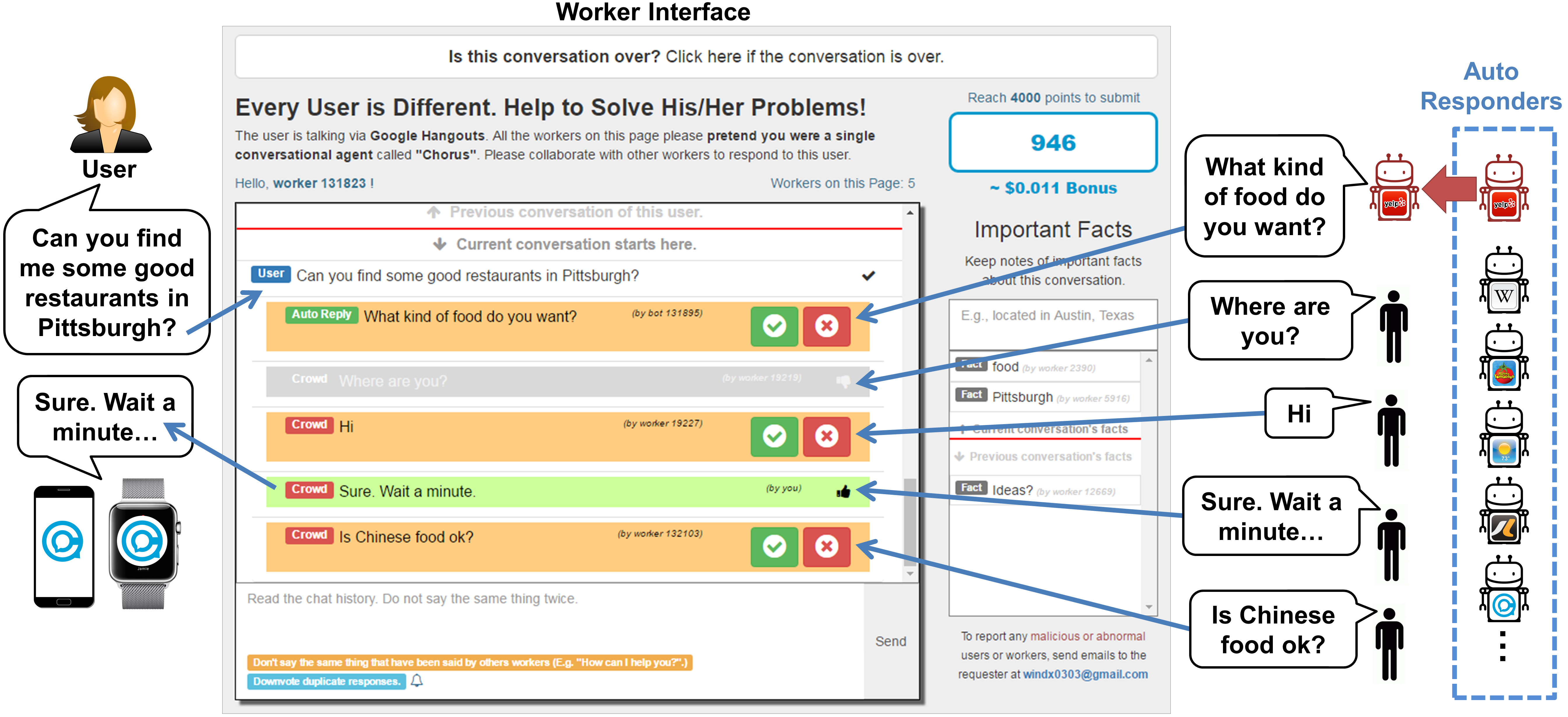Accept the 'What kind of food' auto reply
The width and height of the screenshot is (1568, 717).
click(774, 326)
